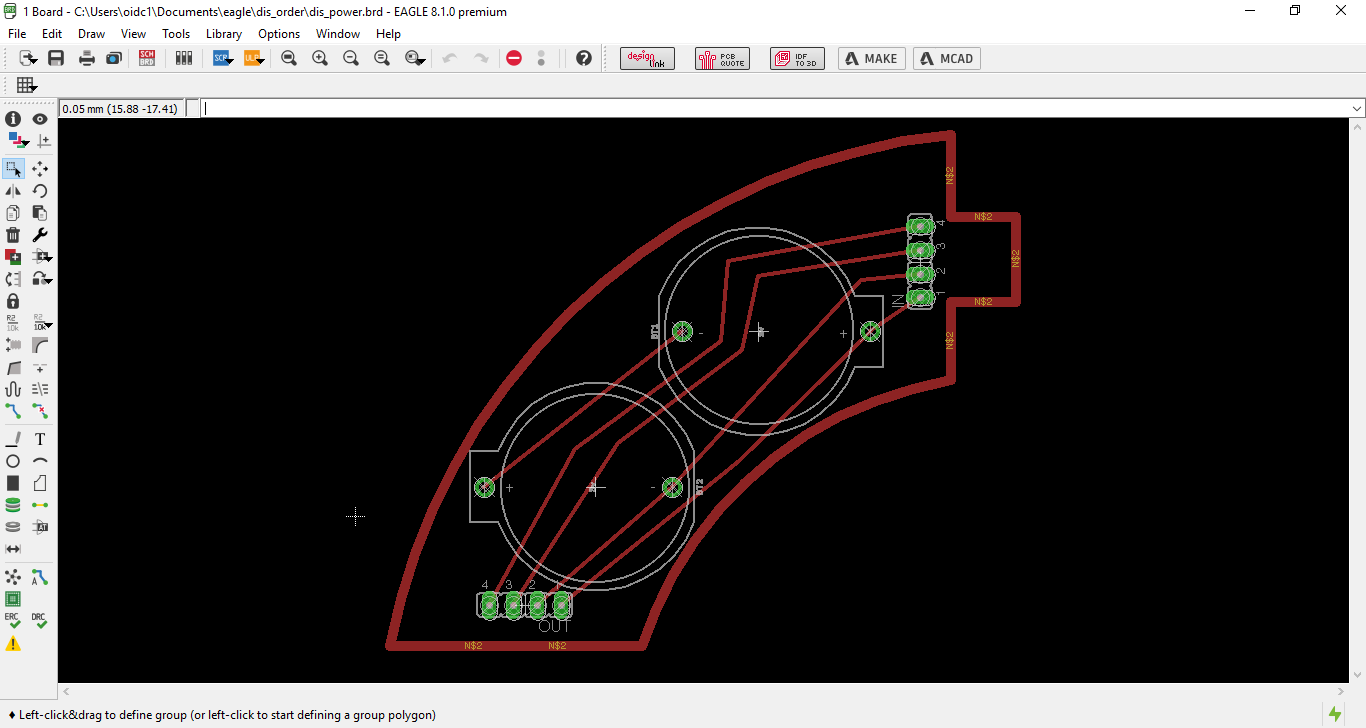The width and height of the screenshot is (1366, 728).
Task: Select the Add part tool
Action: point(13,257)
